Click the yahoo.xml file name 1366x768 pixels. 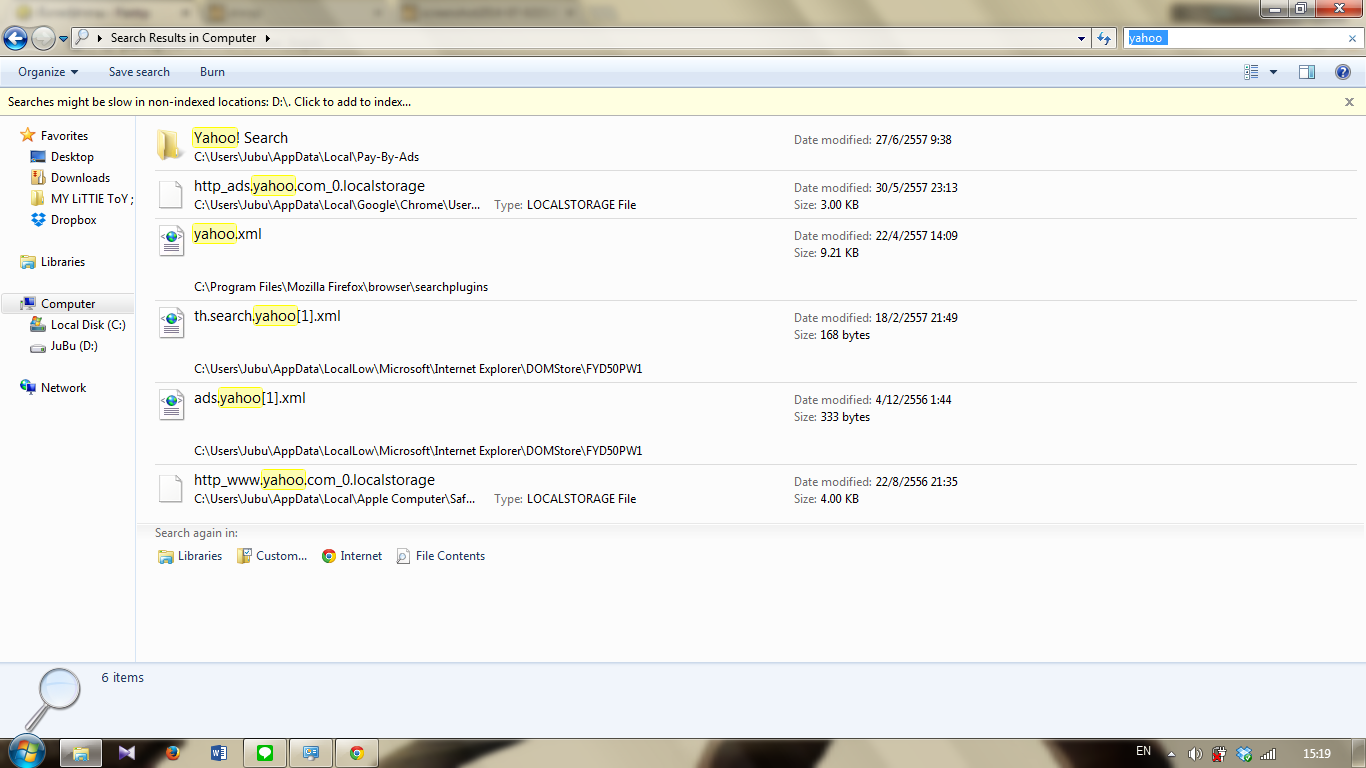pos(227,234)
